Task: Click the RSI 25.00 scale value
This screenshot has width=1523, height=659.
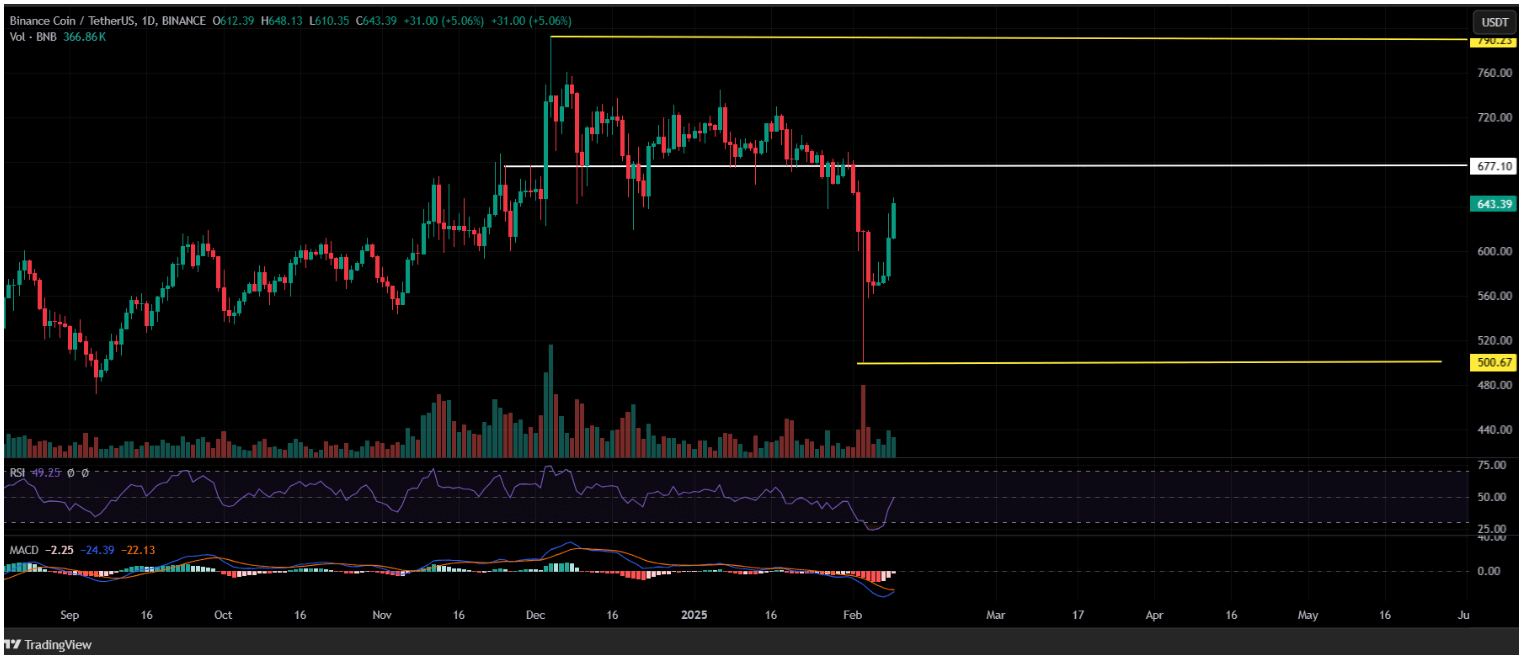Action: [1493, 529]
